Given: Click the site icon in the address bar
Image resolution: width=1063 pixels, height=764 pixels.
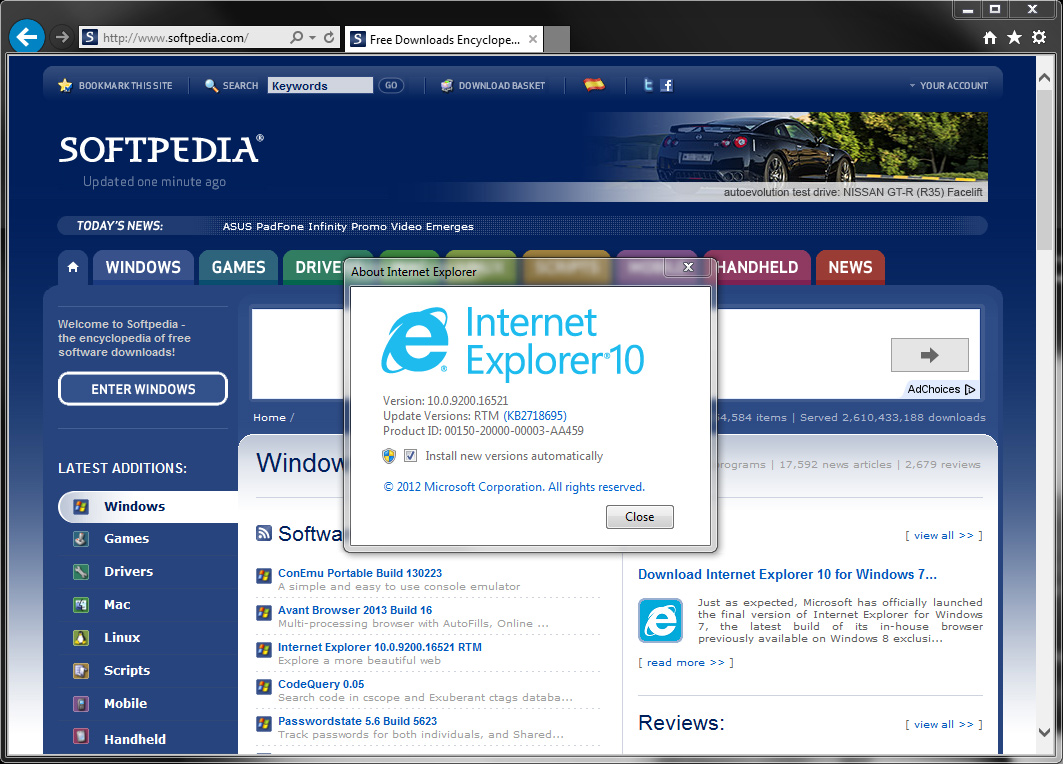Looking at the screenshot, I should [x=89, y=37].
